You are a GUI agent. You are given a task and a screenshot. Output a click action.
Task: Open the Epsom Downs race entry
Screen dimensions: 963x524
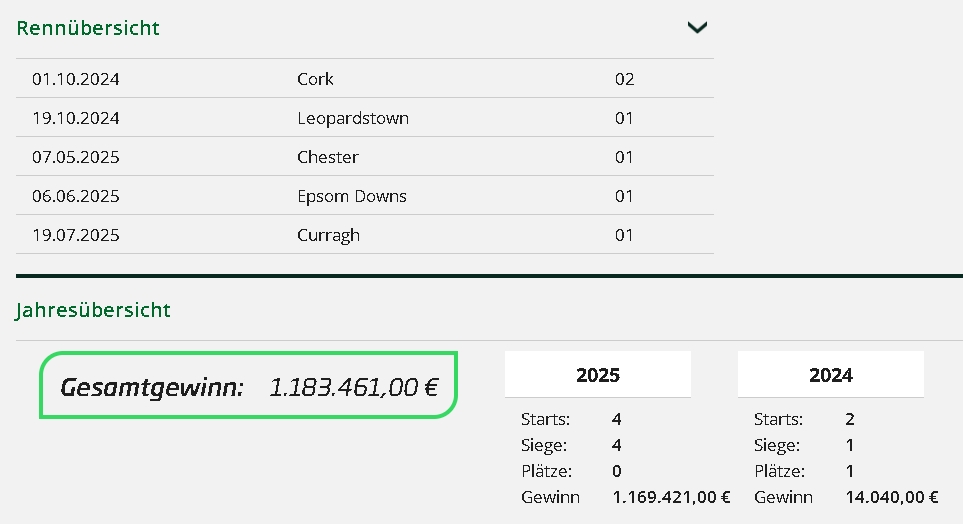(351, 196)
